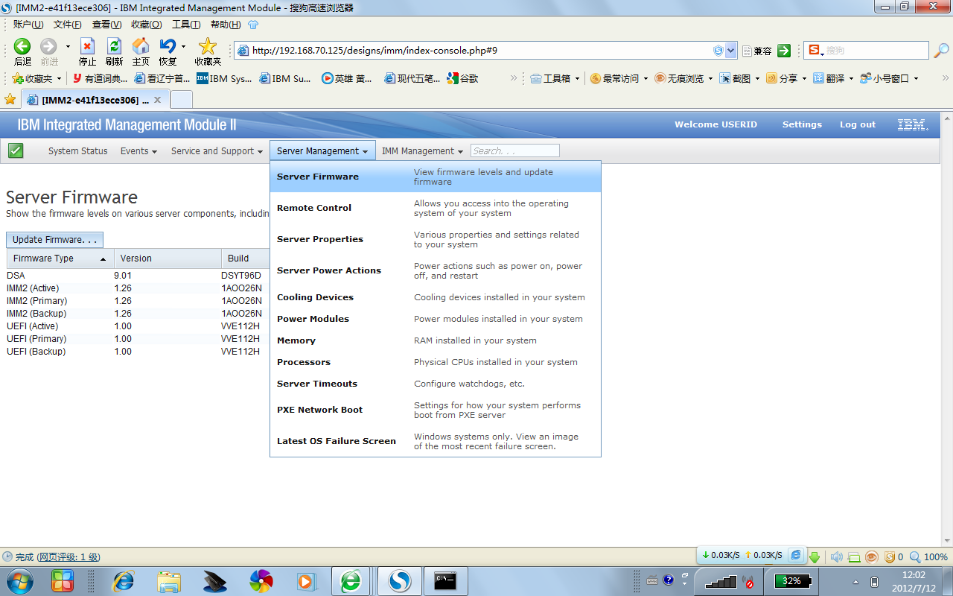
Task: Select the DSA firmware row
Action: [x=137, y=276]
